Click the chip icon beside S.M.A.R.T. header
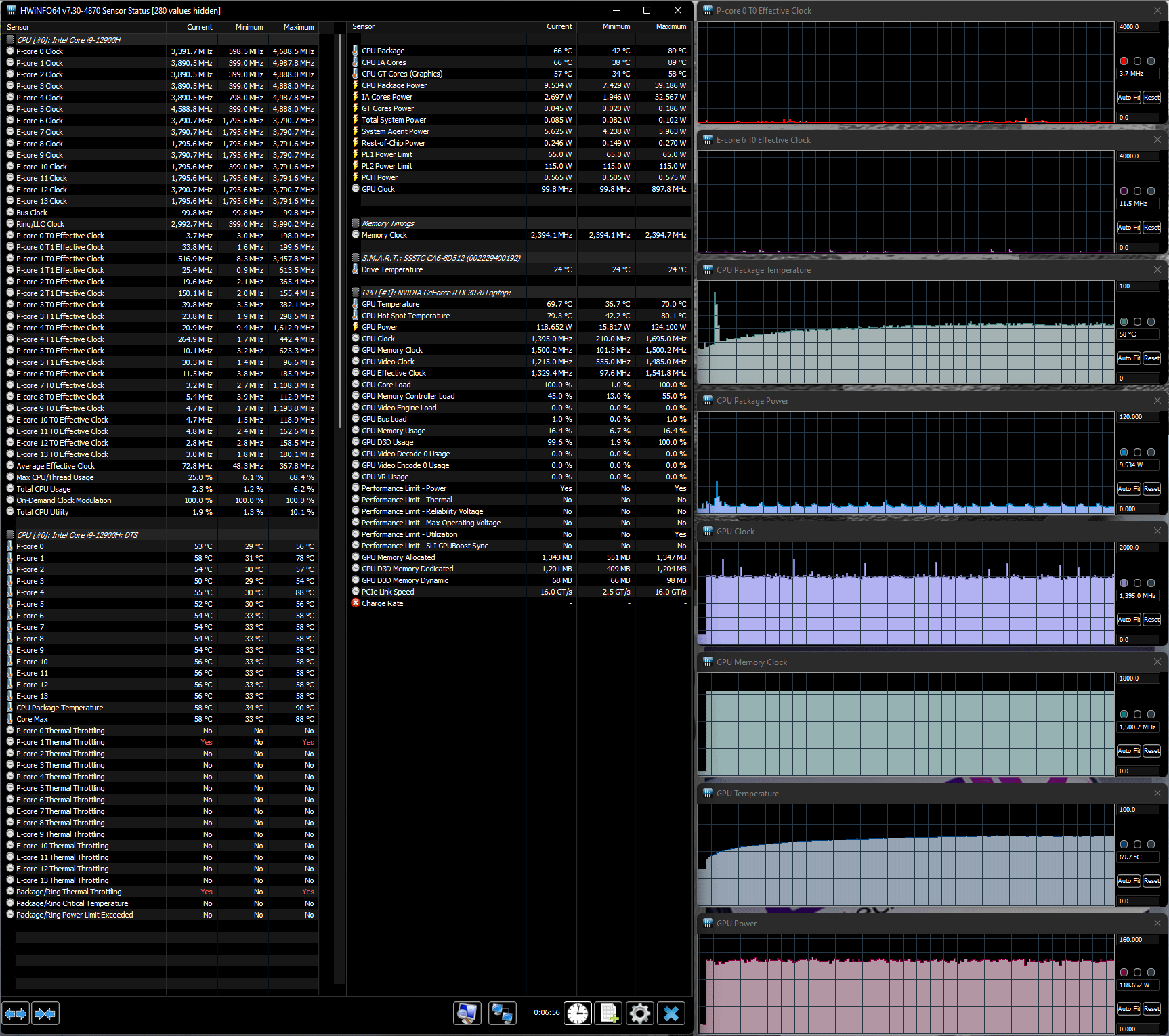The height and width of the screenshot is (1036, 1169). pyautogui.click(x=356, y=258)
